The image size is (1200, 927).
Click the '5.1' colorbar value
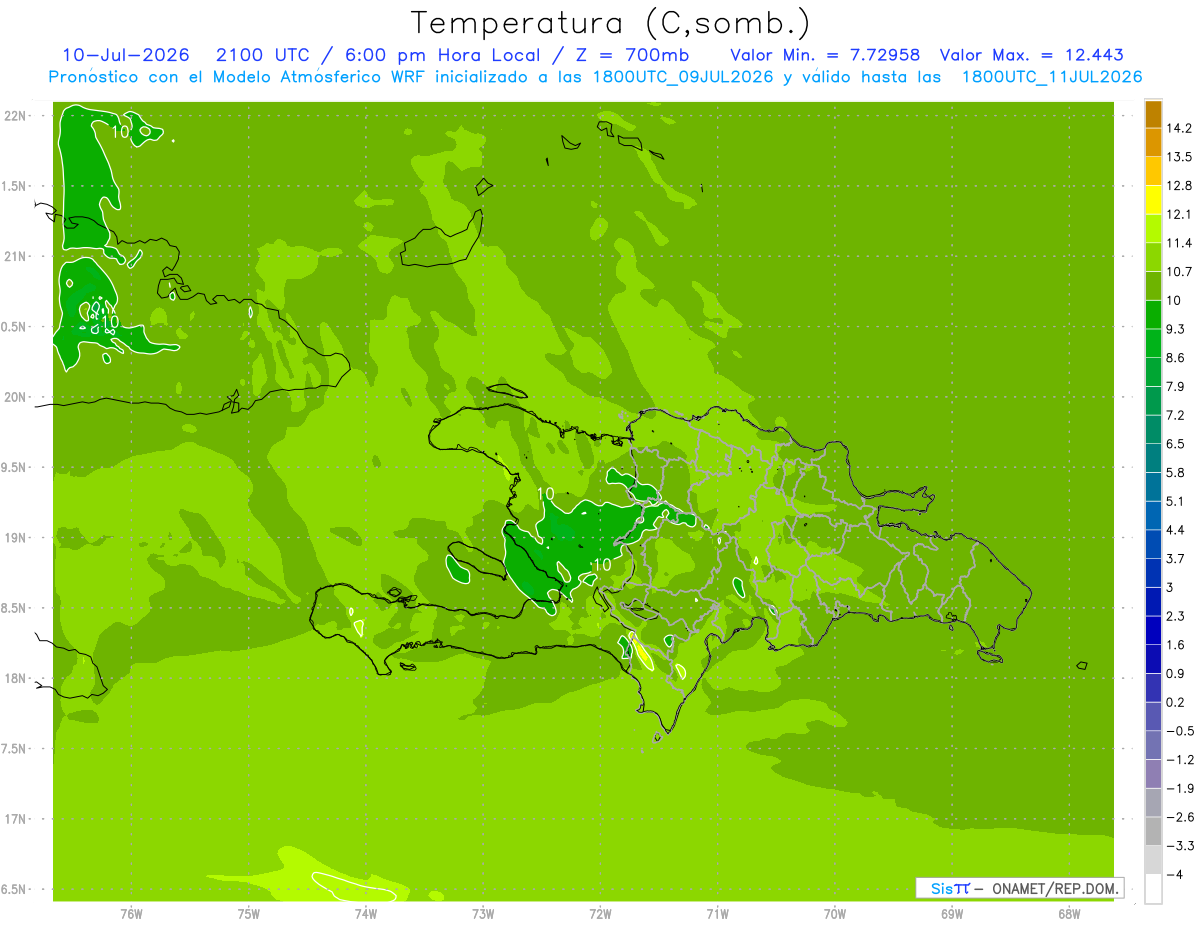[x=1176, y=501]
